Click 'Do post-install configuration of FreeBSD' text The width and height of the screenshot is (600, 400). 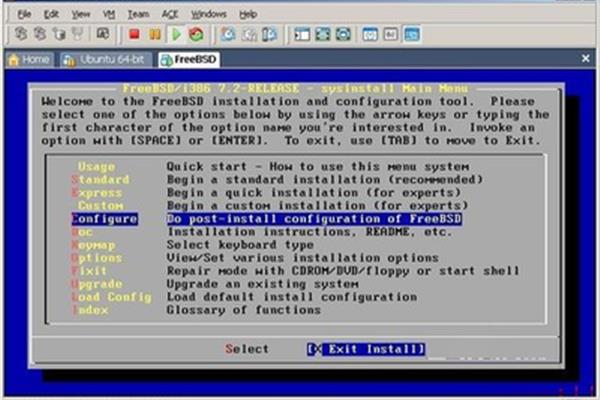click(x=314, y=219)
